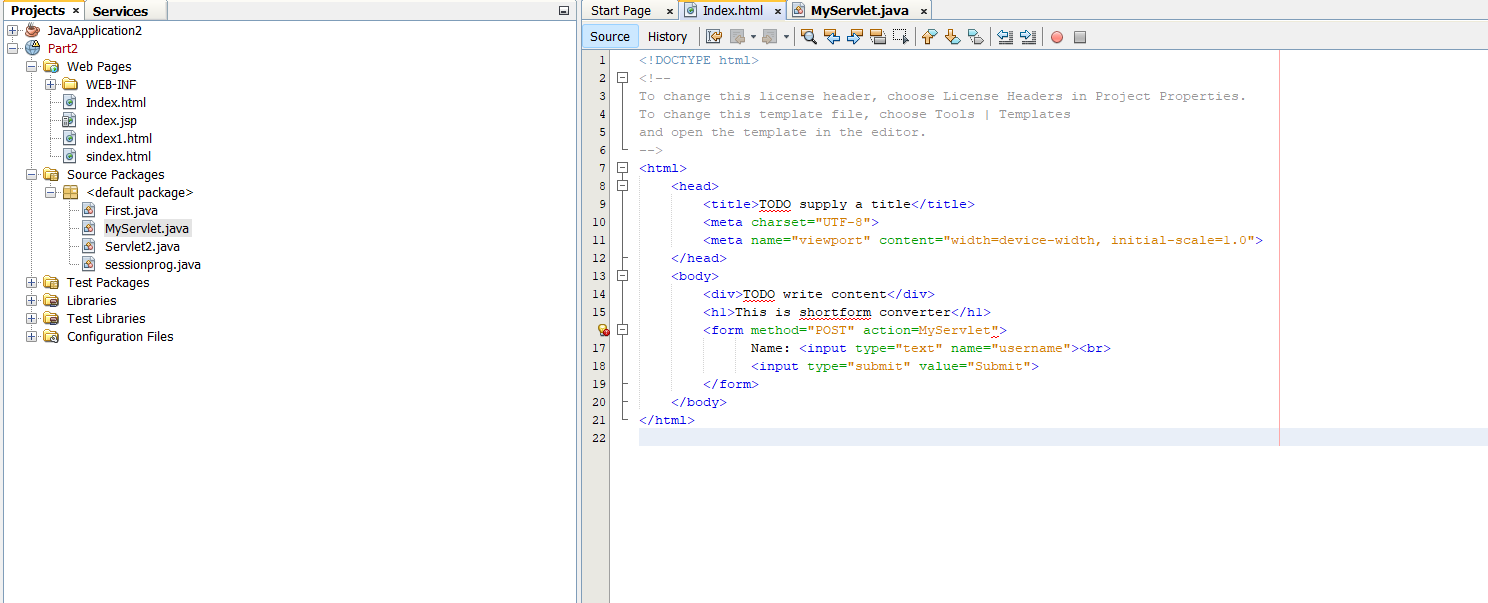This screenshot has width=1488, height=603.
Task: Close the MyServlet.java tab
Action: click(x=924, y=11)
